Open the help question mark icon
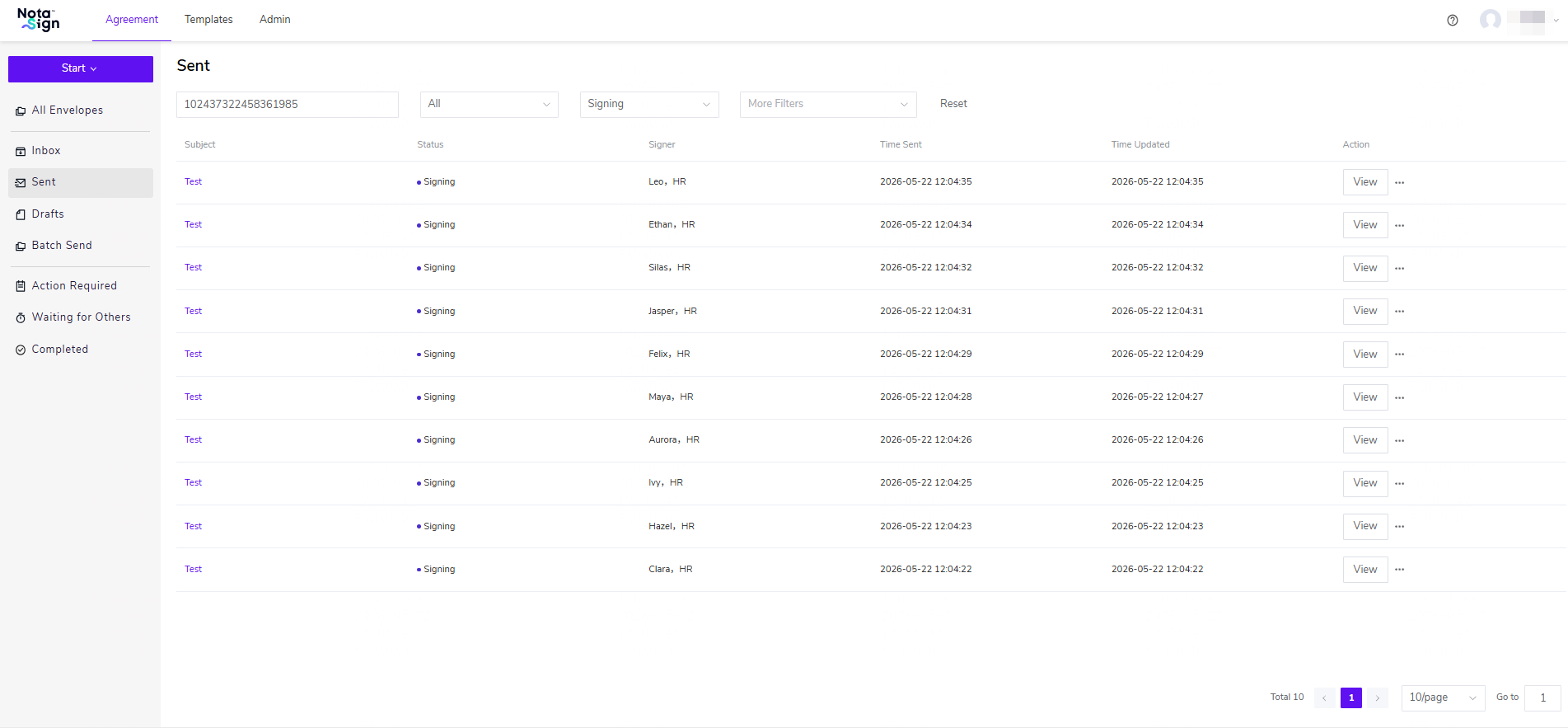 click(x=1453, y=21)
